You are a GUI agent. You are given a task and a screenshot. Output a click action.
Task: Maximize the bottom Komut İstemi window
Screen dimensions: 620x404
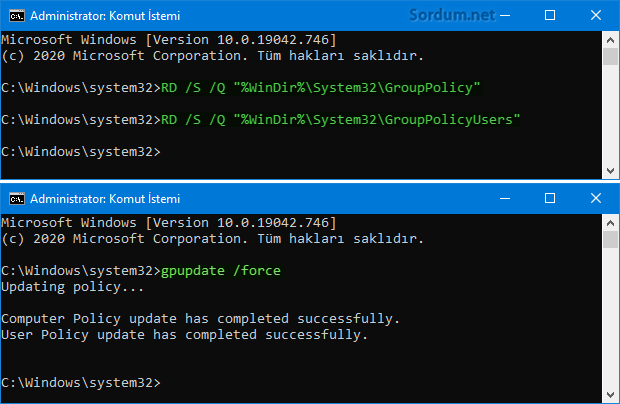tap(550, 198)
